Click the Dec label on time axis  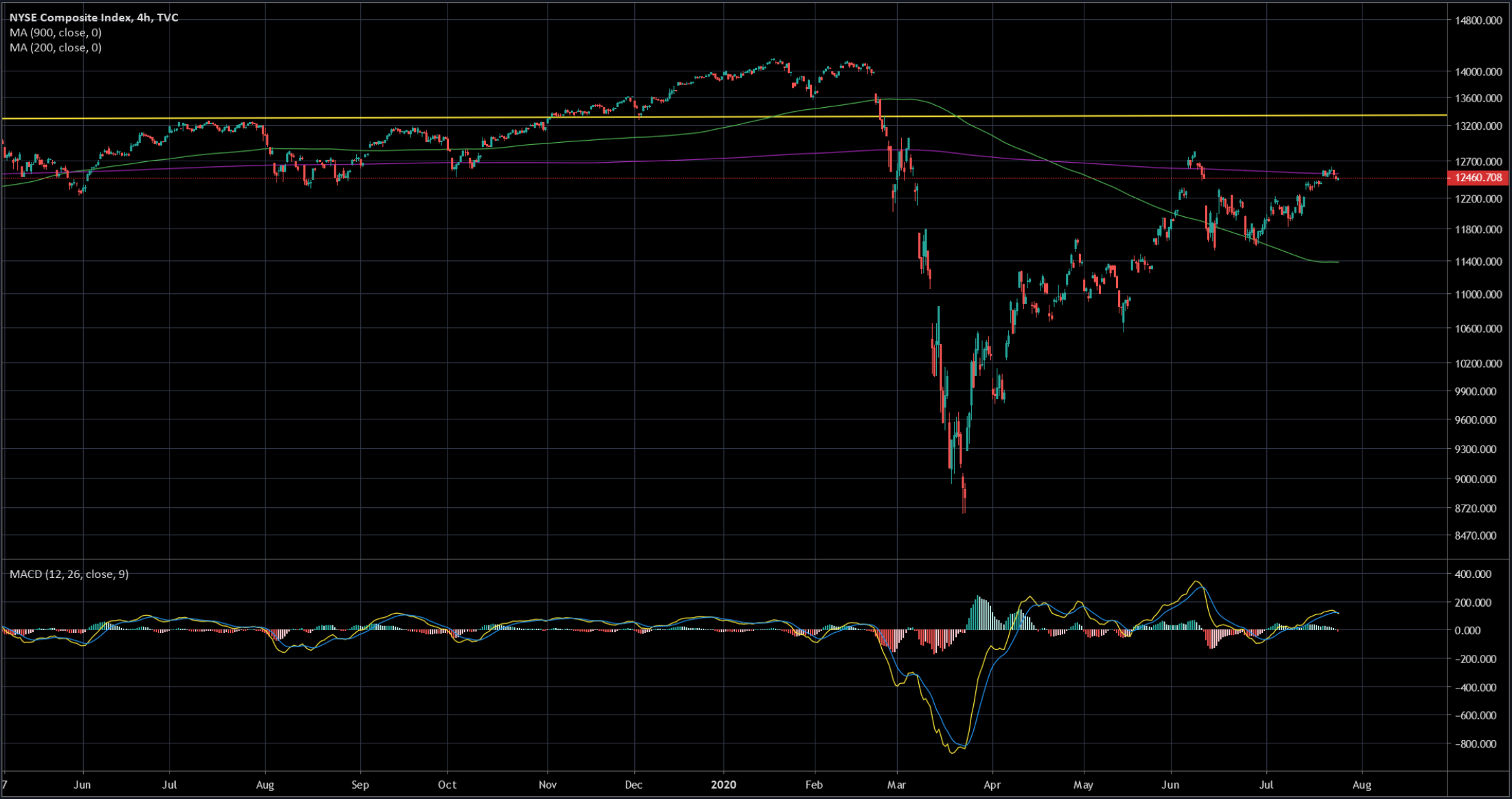tap(634, 785)
